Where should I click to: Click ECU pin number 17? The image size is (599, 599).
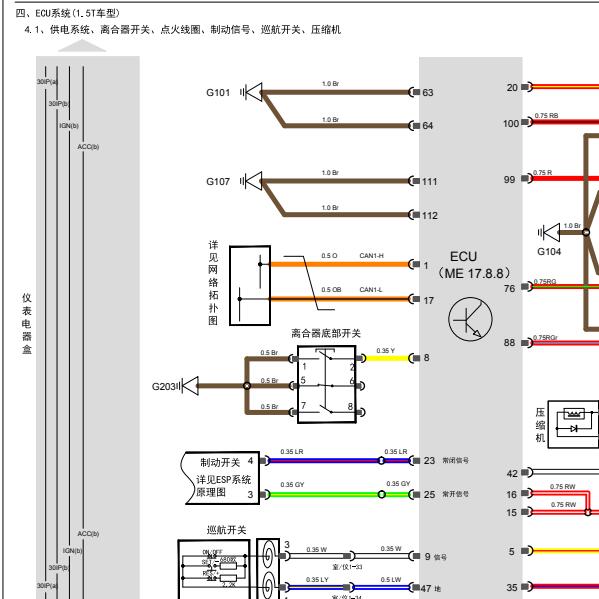pyautogui.click(x=429, y=301)
